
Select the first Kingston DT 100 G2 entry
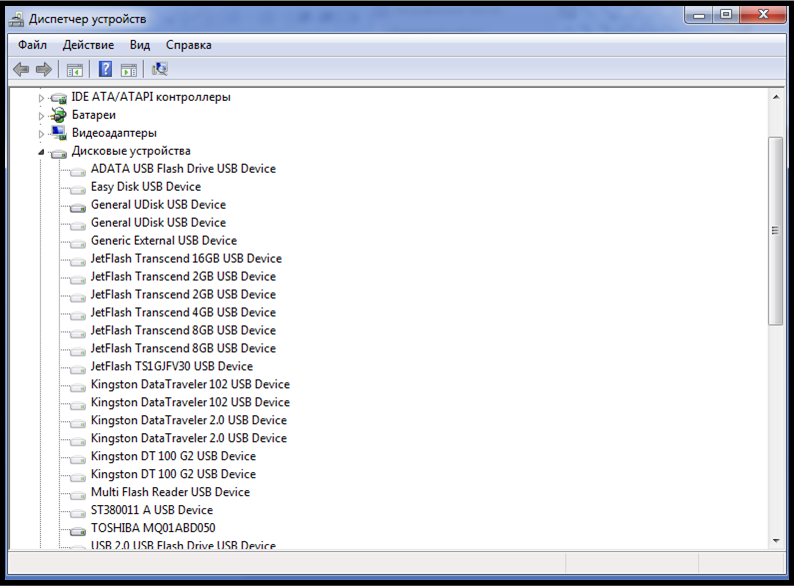point(173,456)
